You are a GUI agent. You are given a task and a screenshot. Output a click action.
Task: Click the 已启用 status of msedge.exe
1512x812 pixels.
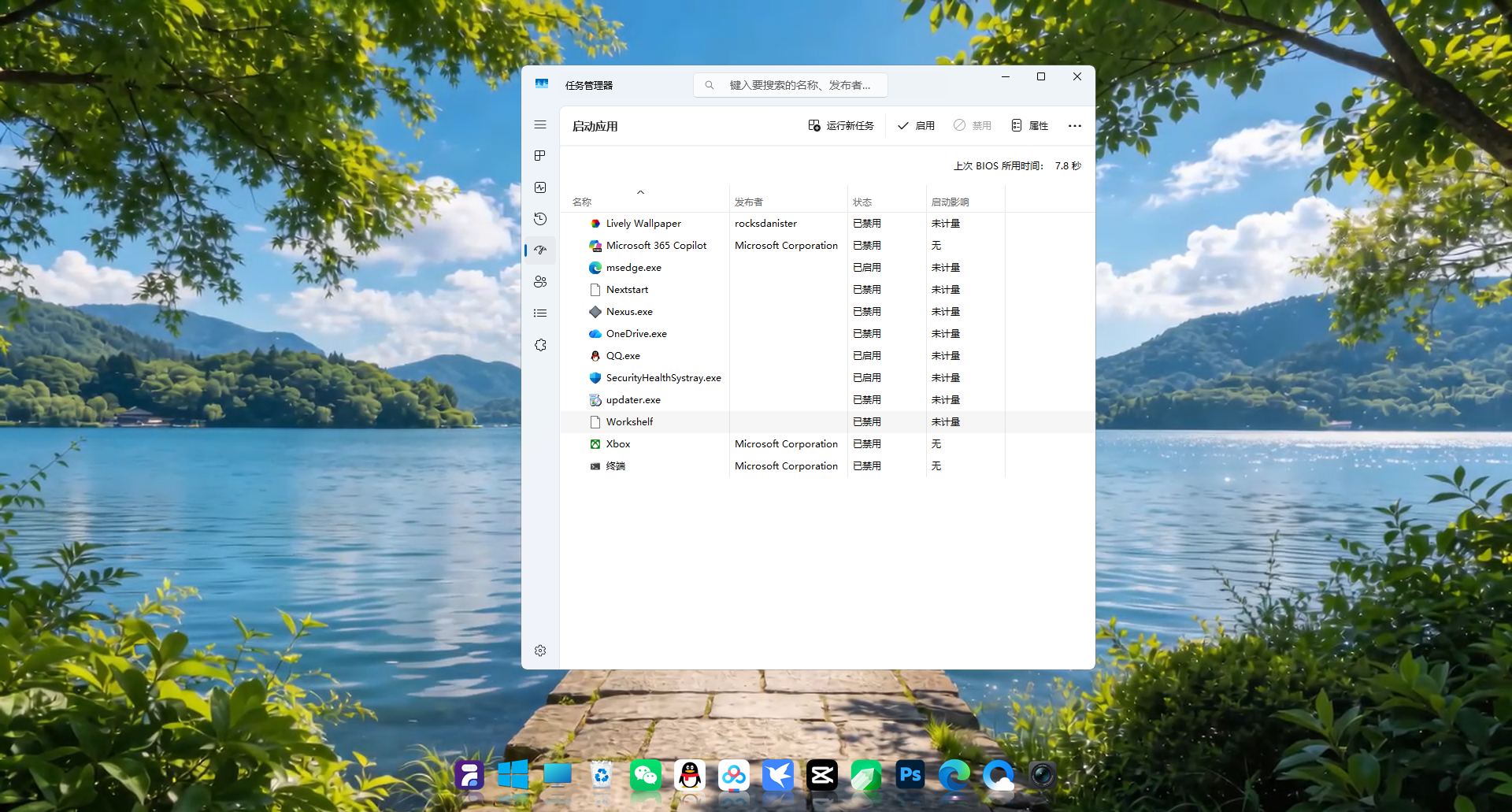coord(867,268)
